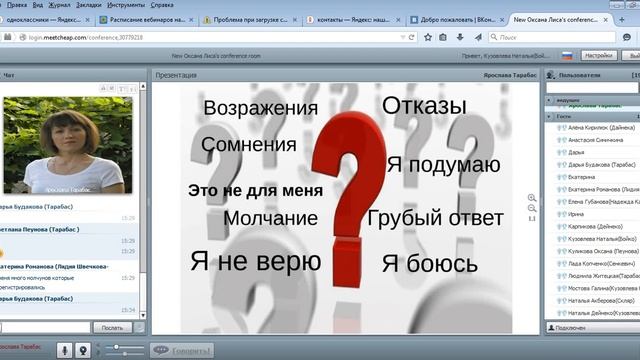Collapse the Ведущие group in users list
Viewport: 640px width, 360px height.
click(x=549, y=100)
